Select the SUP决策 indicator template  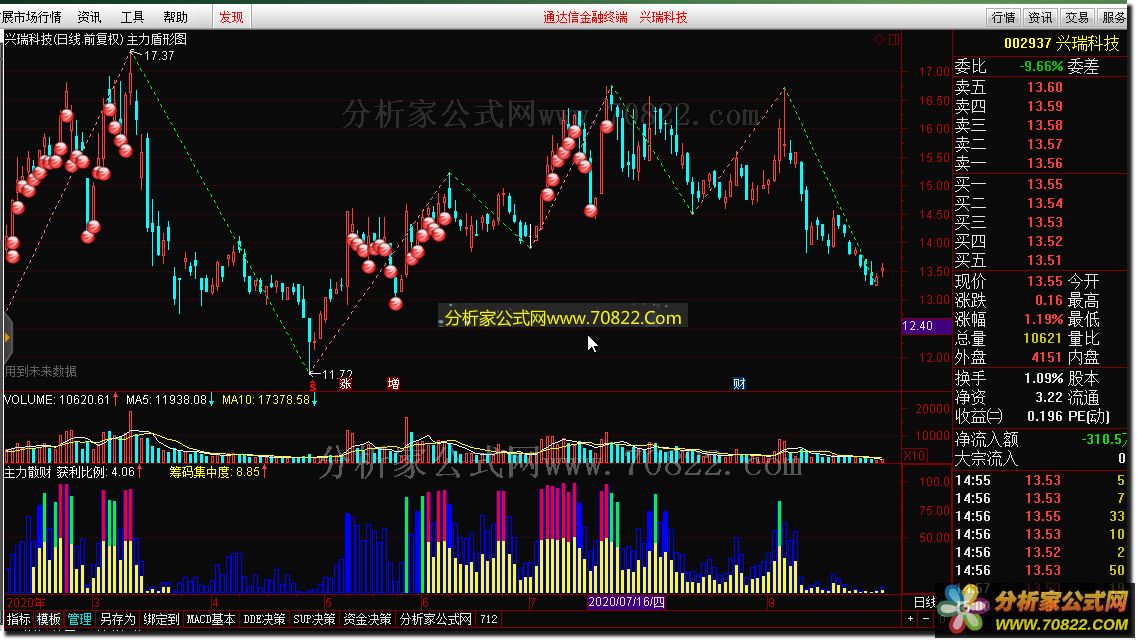[314, 619]
